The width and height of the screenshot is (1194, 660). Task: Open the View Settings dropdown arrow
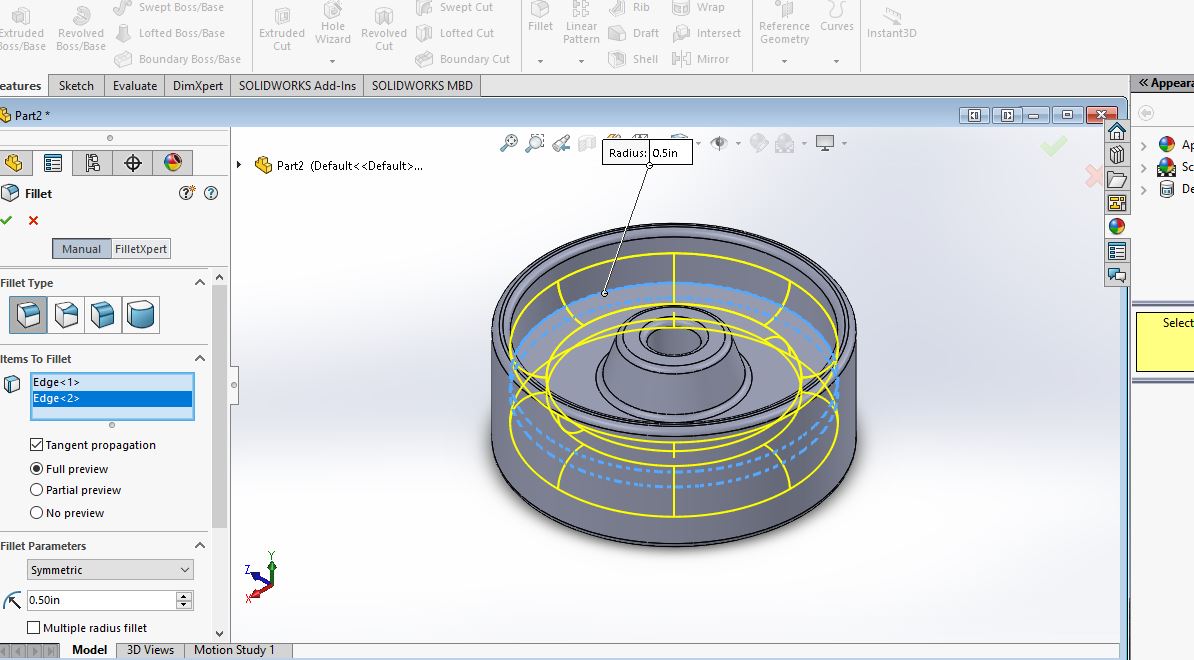coord(844,143)
